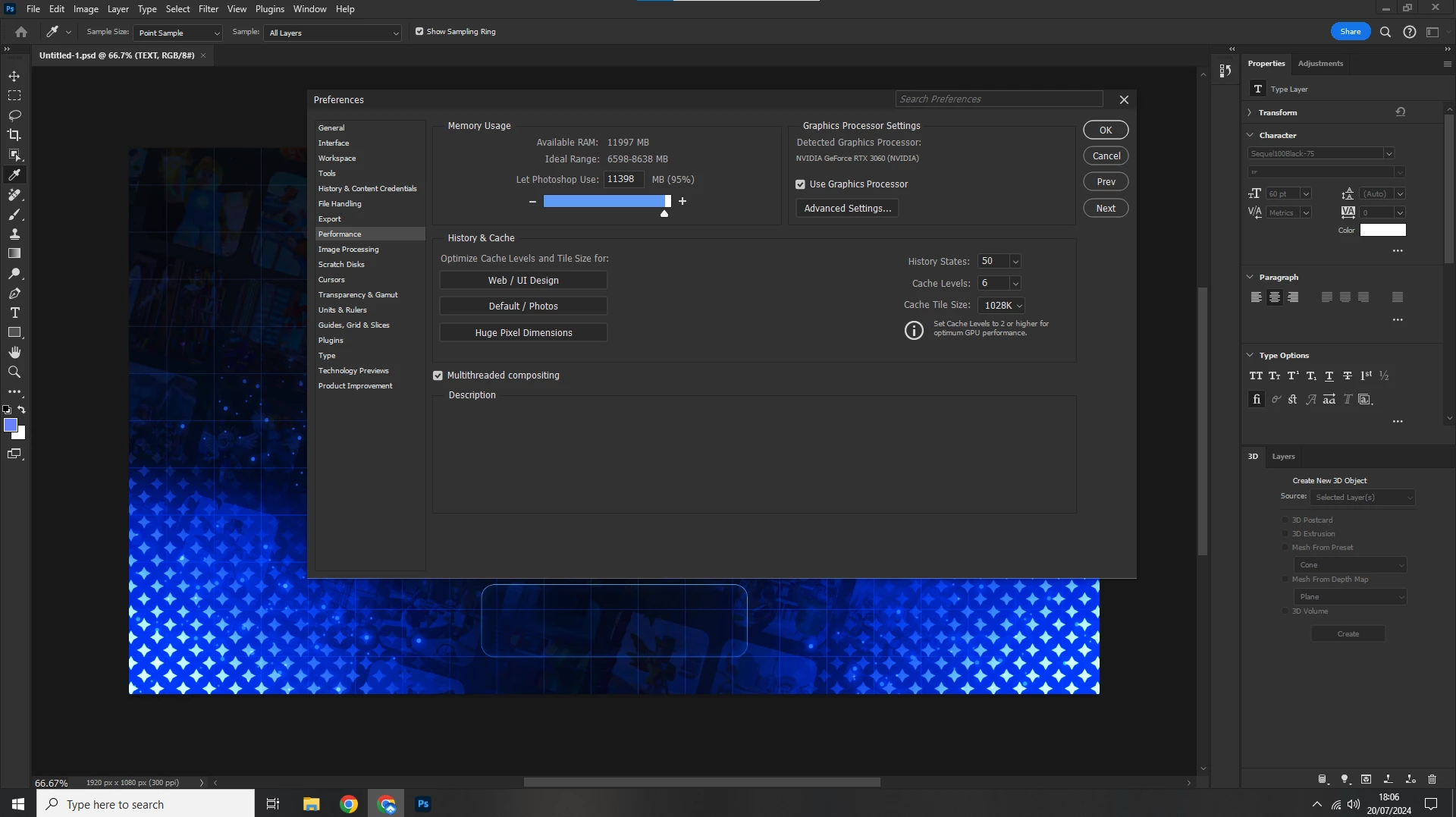Viewport: 1456px width, 817px height.
Task: Open the text Color swatch
Action: [1382, 231]
